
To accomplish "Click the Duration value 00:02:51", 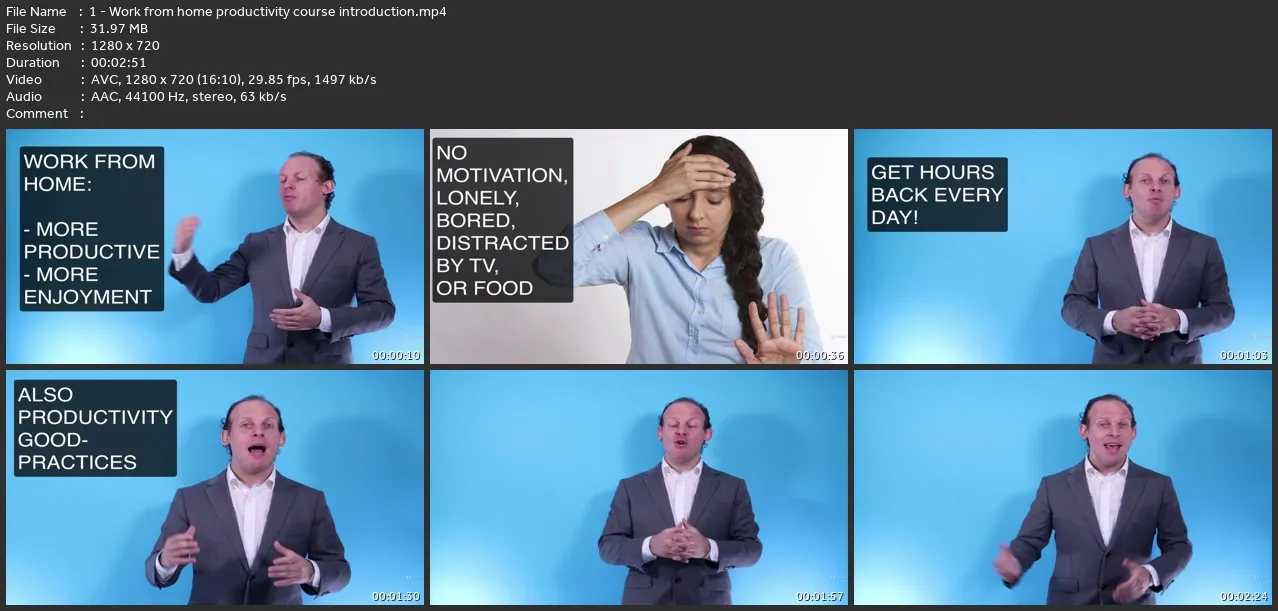I will 118,63.
